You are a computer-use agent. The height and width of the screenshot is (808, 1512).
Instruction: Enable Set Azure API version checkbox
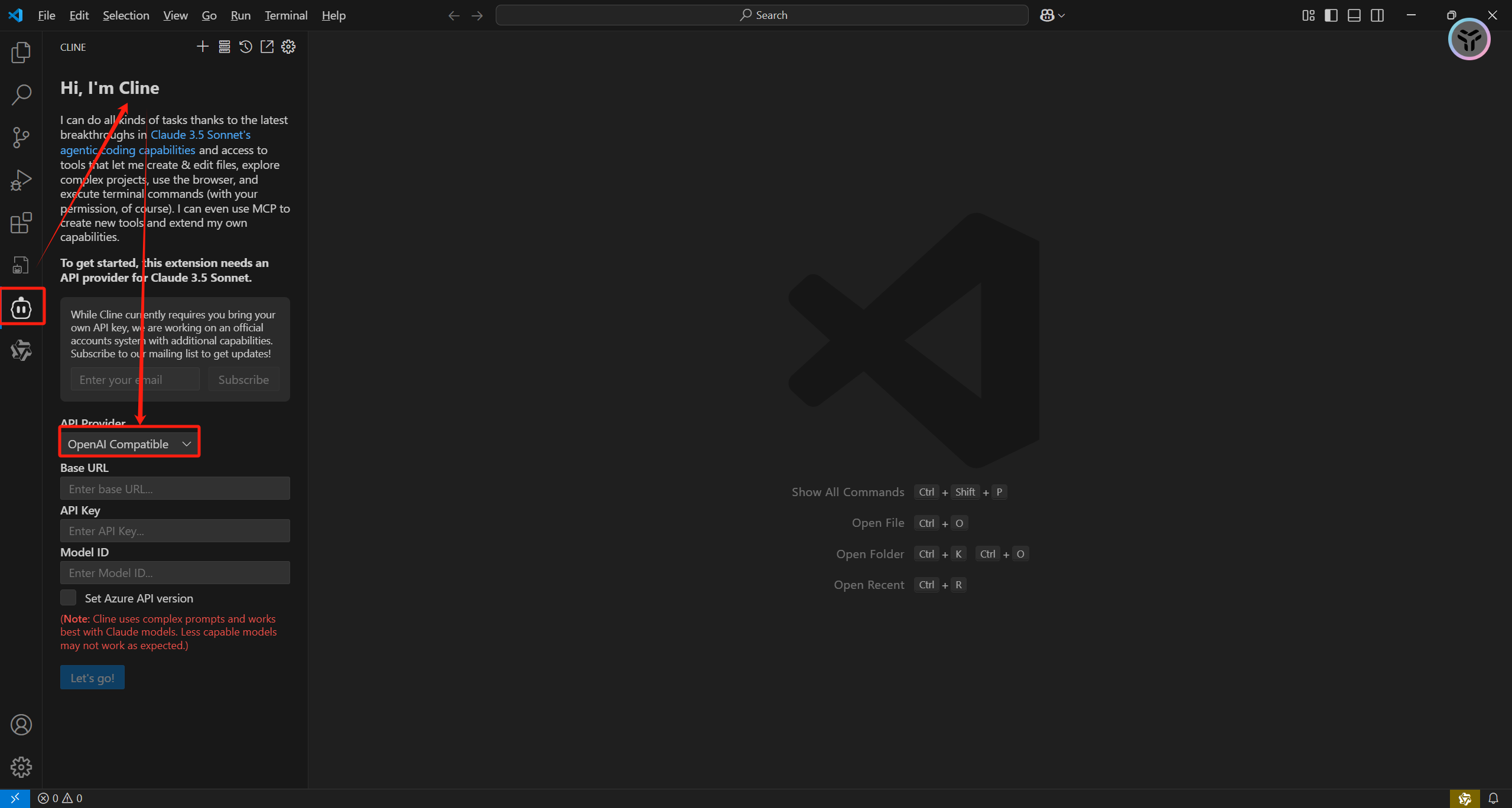pyautogui.click(x=69, y=598)
